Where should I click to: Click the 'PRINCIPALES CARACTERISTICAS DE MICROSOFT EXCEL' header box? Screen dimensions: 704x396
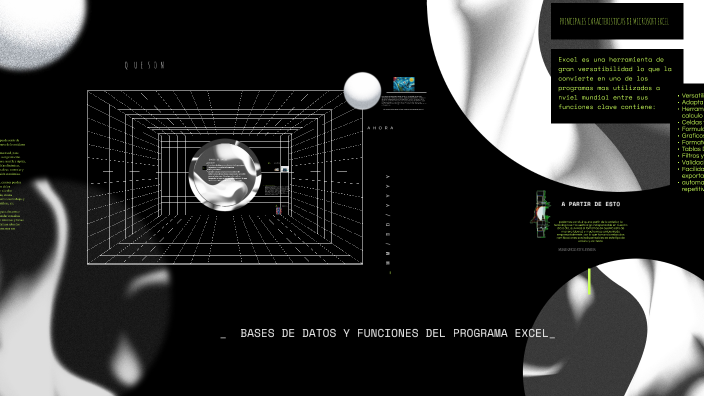[617, 21]
